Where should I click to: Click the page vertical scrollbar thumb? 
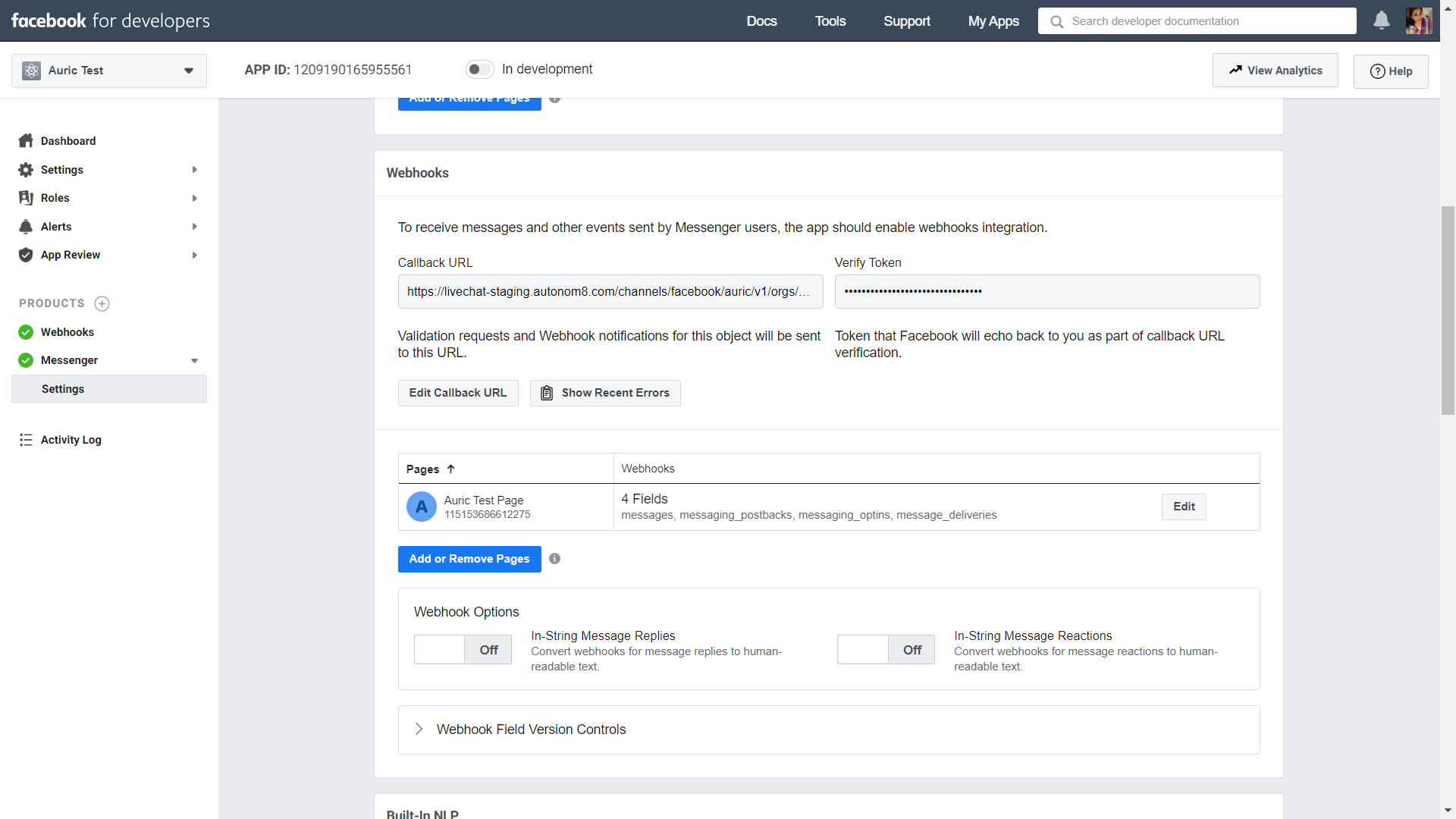pyautogui.click(x=1448, y=310)
